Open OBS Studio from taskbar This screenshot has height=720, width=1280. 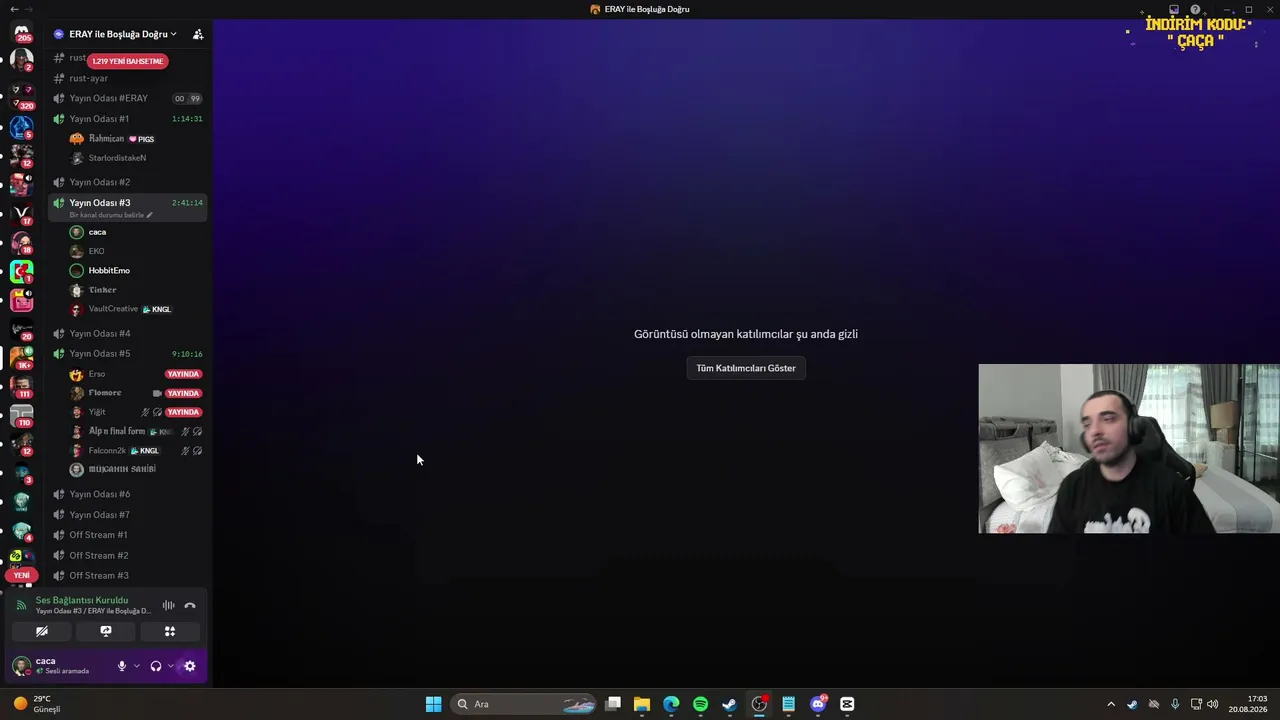[x=759, y=704]
